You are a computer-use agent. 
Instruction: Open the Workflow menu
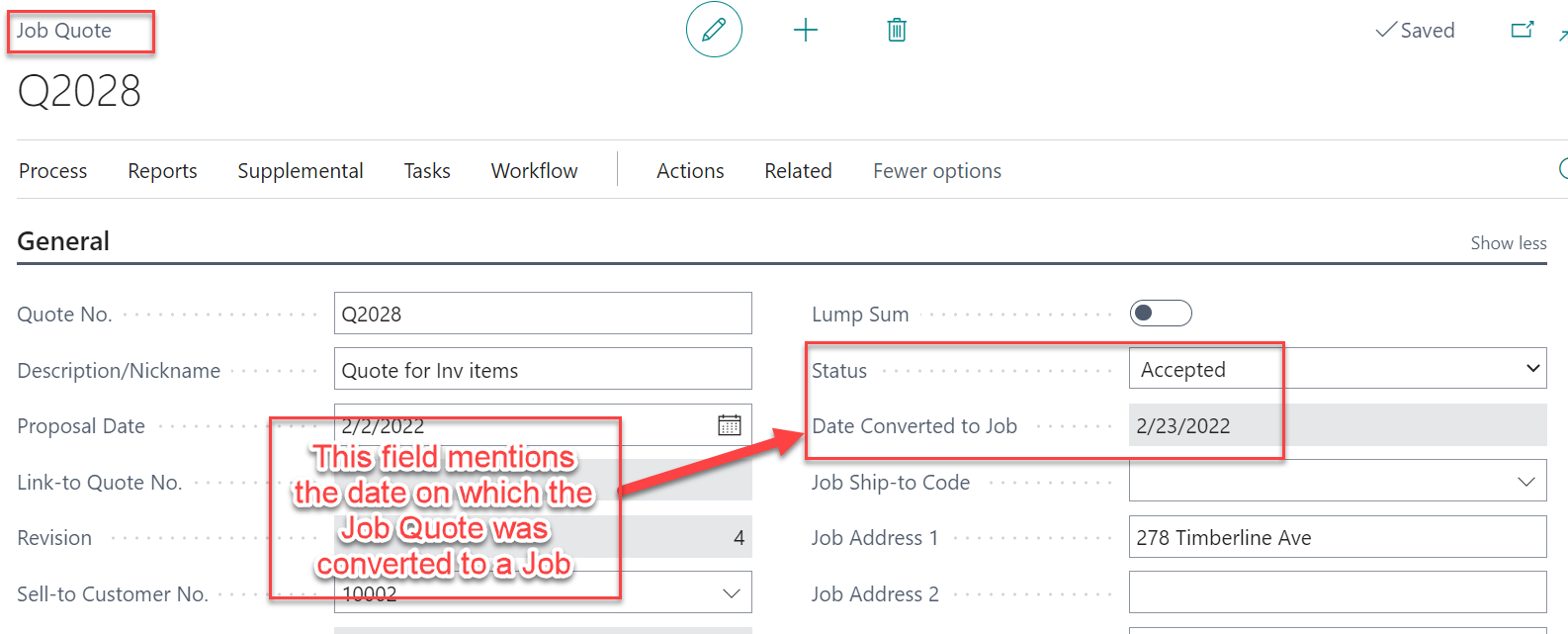(534, 171)
